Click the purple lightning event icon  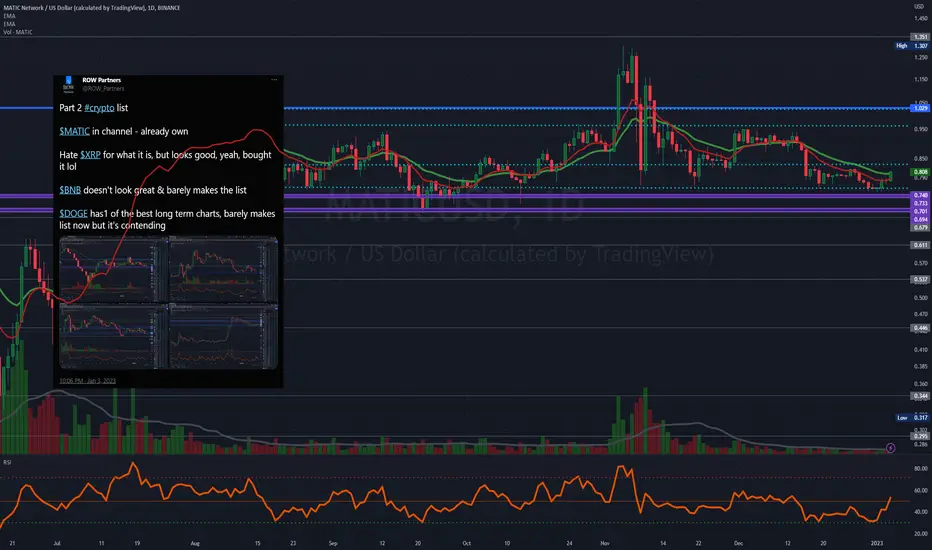click(890, 448)
